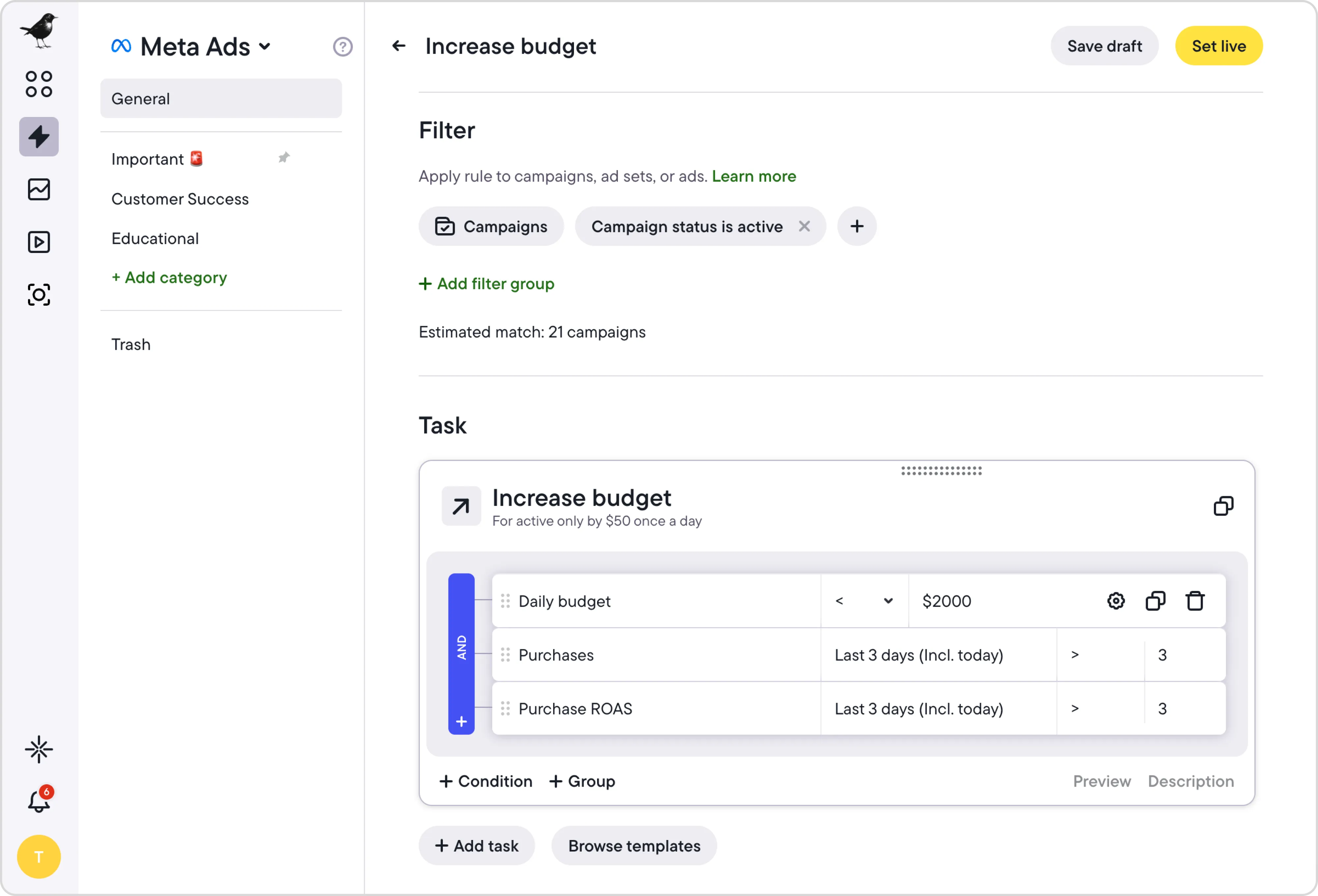
Task: Delete the Daily budget condition
Action: [1195, 601]
